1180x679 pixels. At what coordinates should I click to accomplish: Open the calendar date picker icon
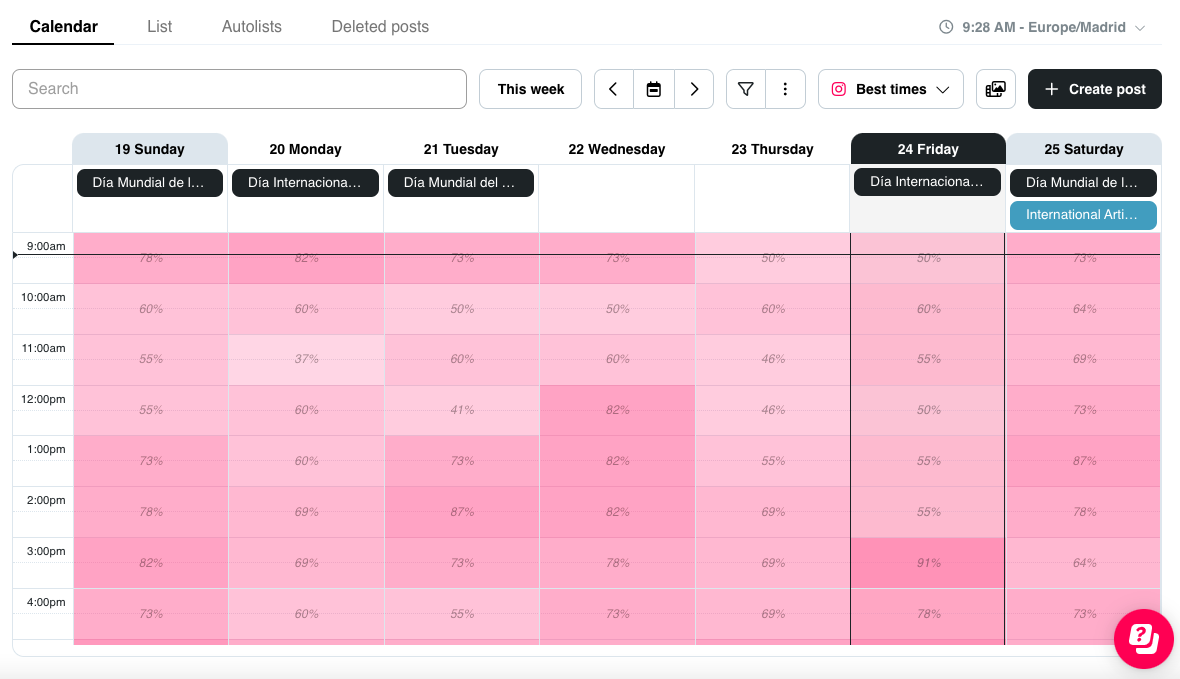point(654,89)
